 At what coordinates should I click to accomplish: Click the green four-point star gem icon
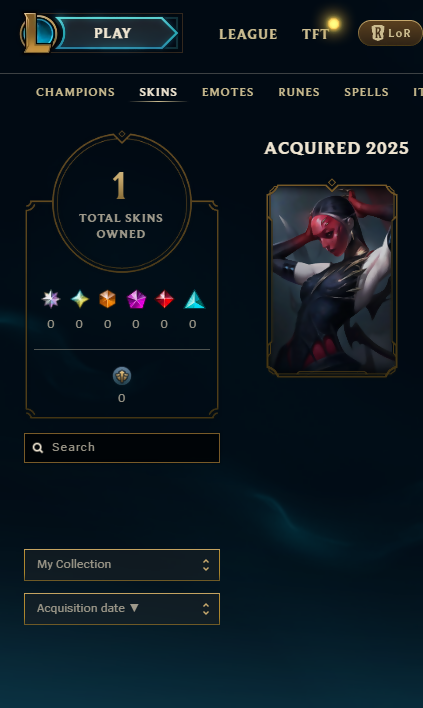coord(79,299)
